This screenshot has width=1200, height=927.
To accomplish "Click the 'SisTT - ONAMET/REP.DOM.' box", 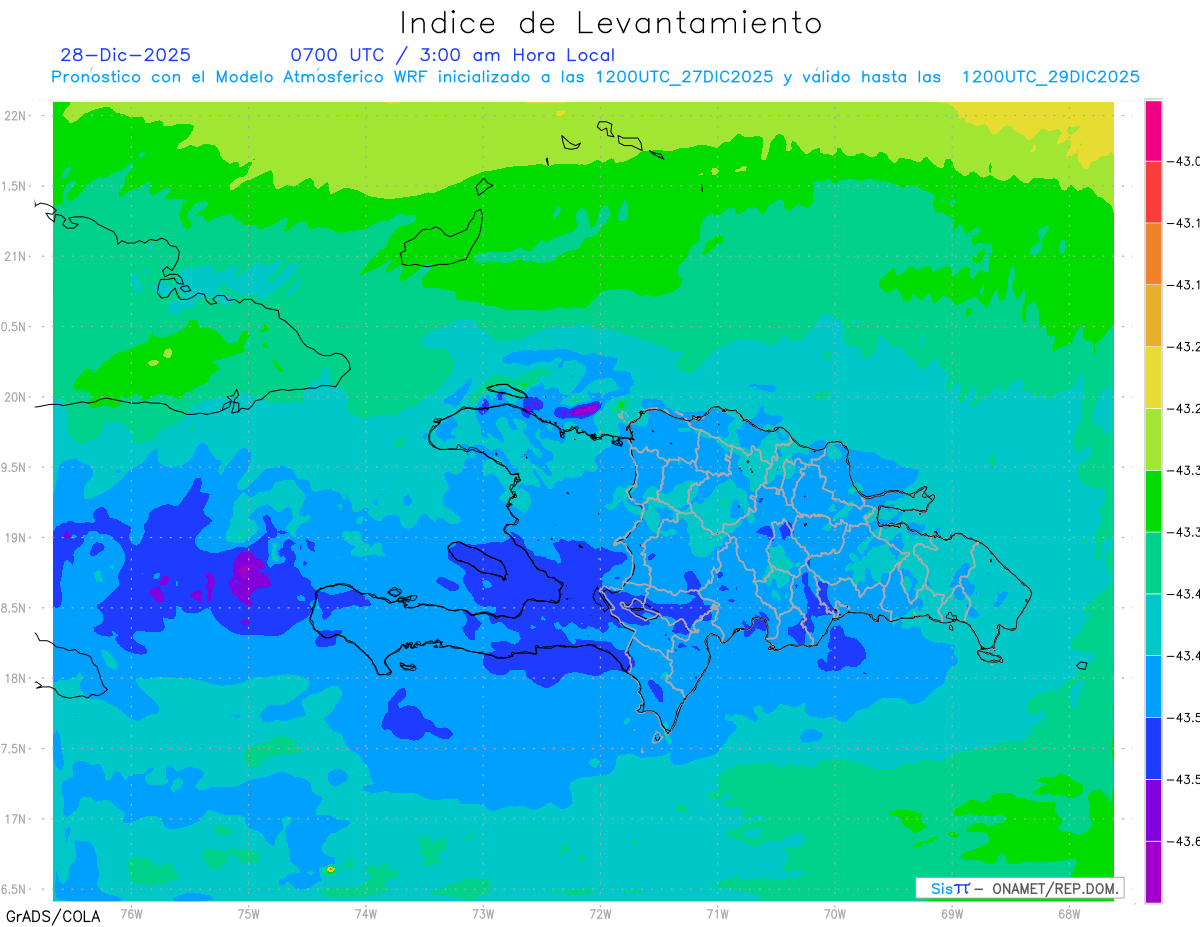I will coord(1020,888).
